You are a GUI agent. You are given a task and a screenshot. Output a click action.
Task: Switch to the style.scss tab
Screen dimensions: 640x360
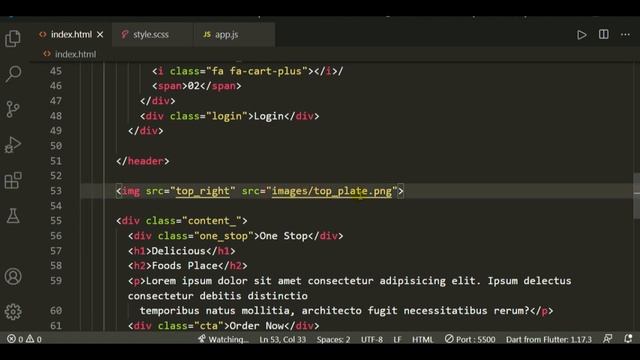(152, 35)
